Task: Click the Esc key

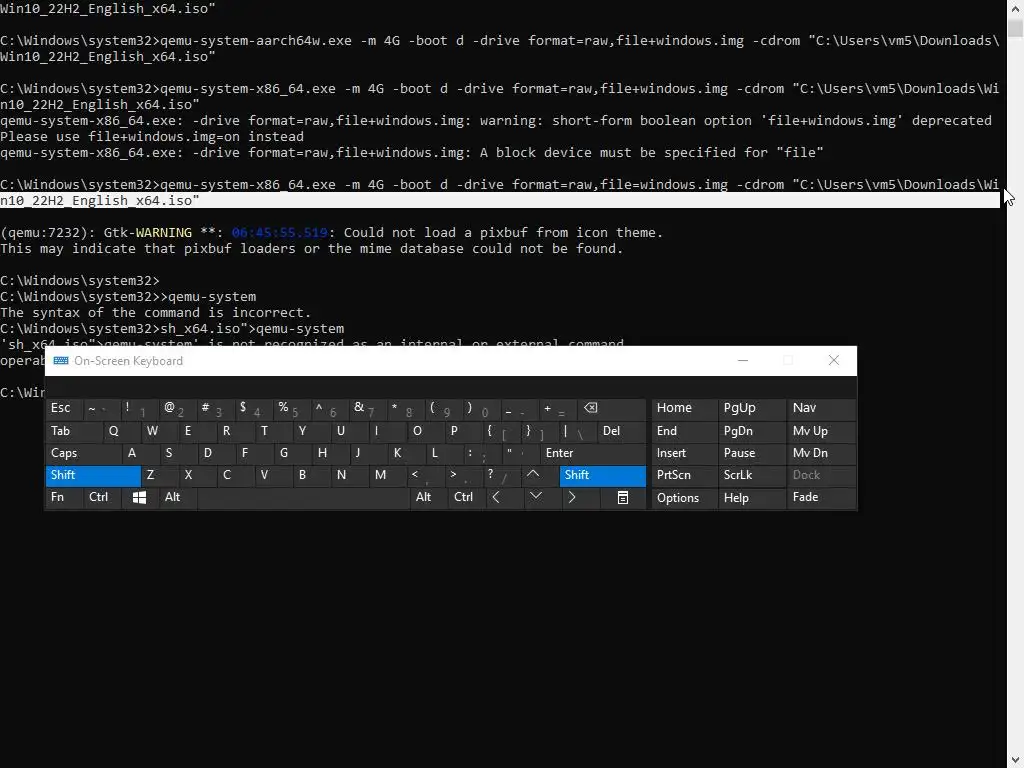Action: (65, 408)
